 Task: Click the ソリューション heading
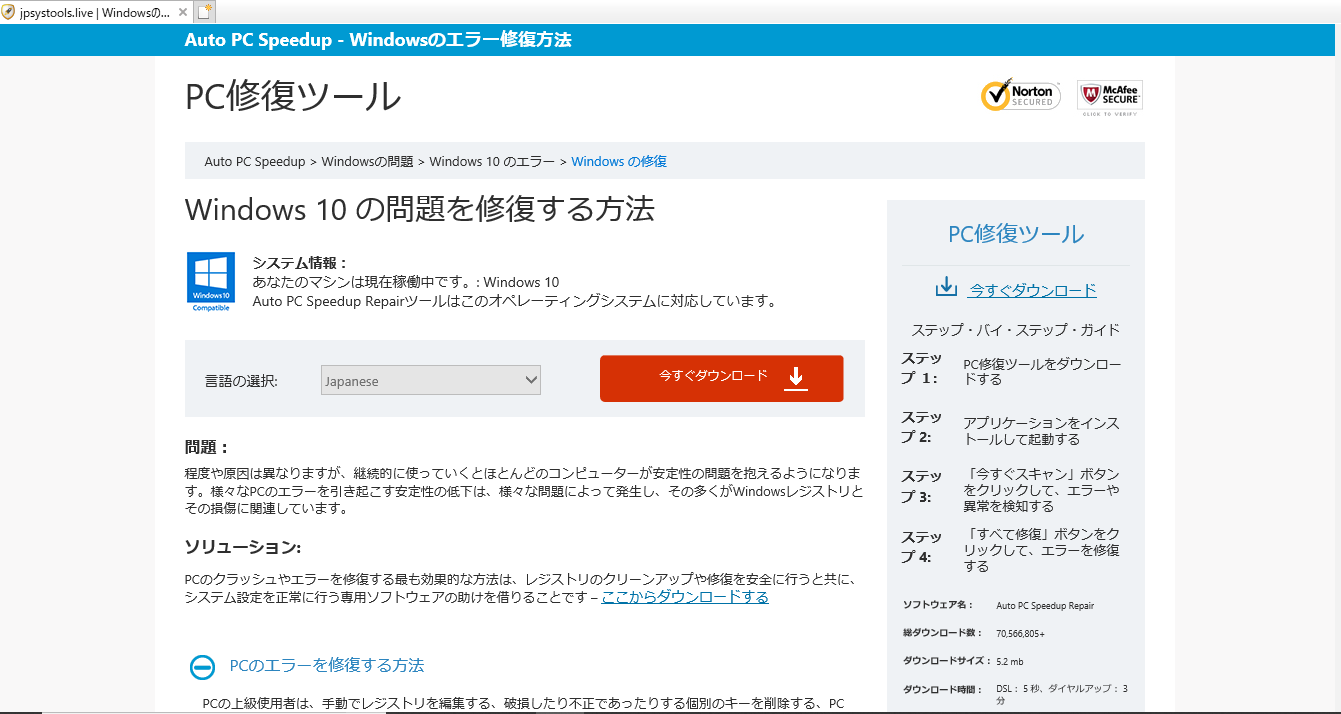point(243,546)
